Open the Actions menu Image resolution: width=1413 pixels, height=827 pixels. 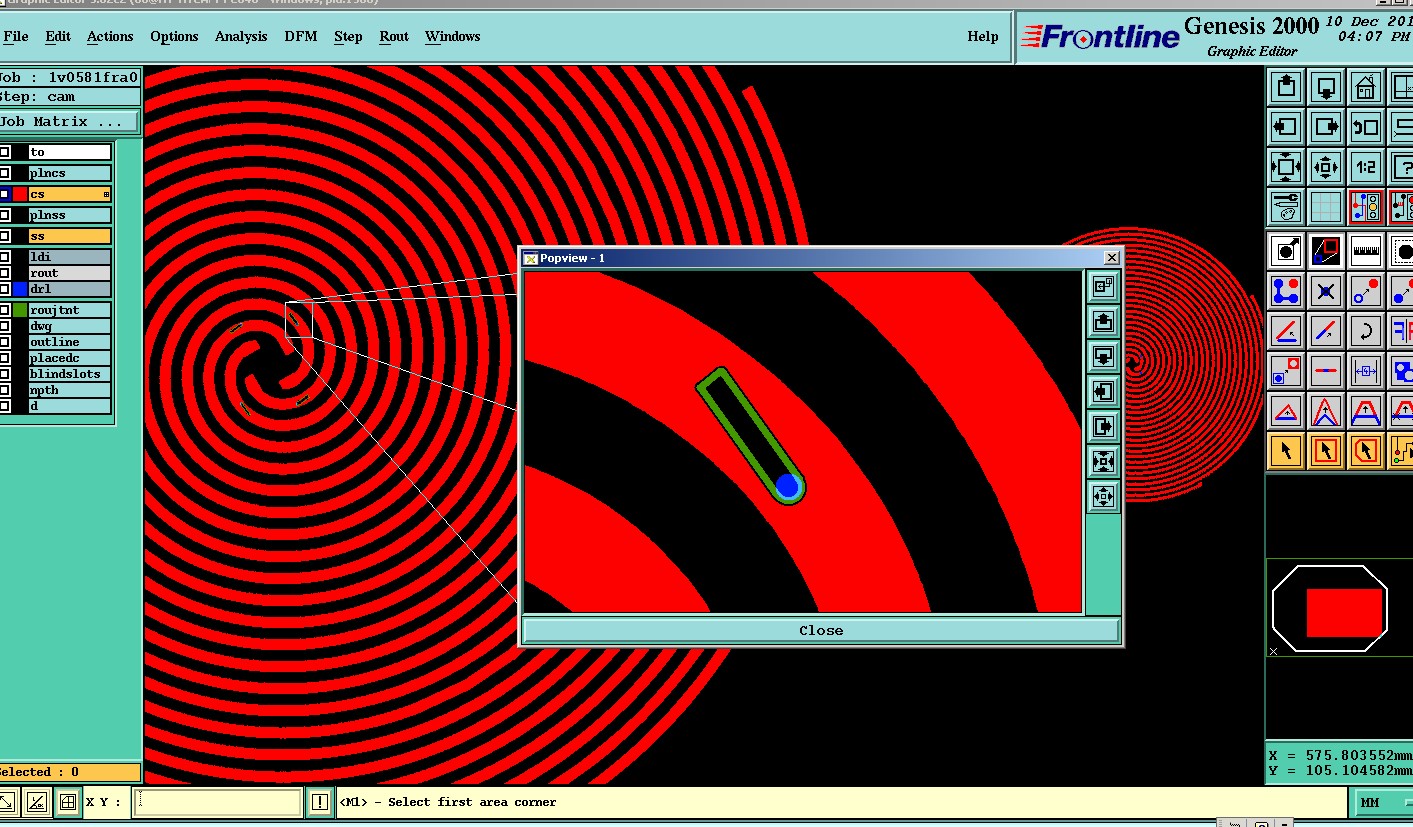(x=110, y=36)
